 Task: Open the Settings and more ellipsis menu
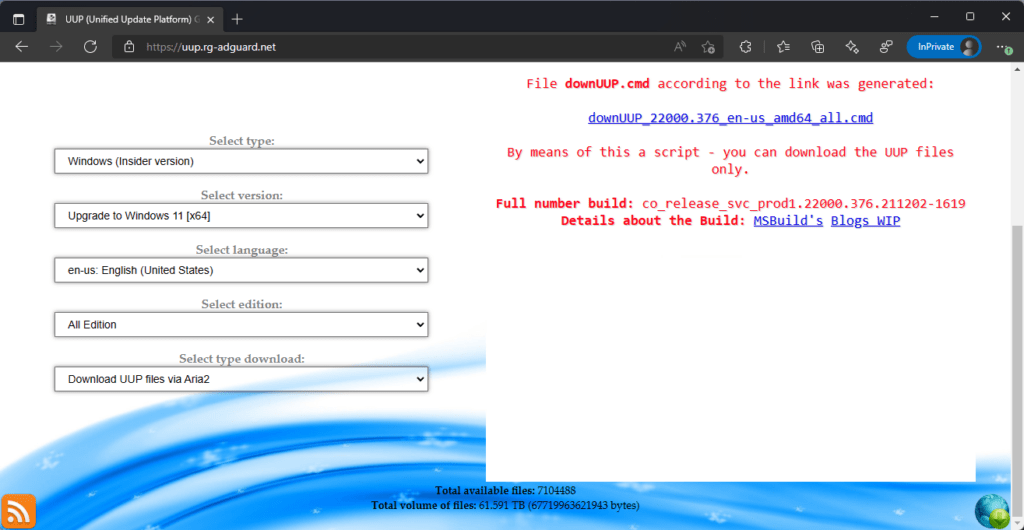(x=1003, y=47)
